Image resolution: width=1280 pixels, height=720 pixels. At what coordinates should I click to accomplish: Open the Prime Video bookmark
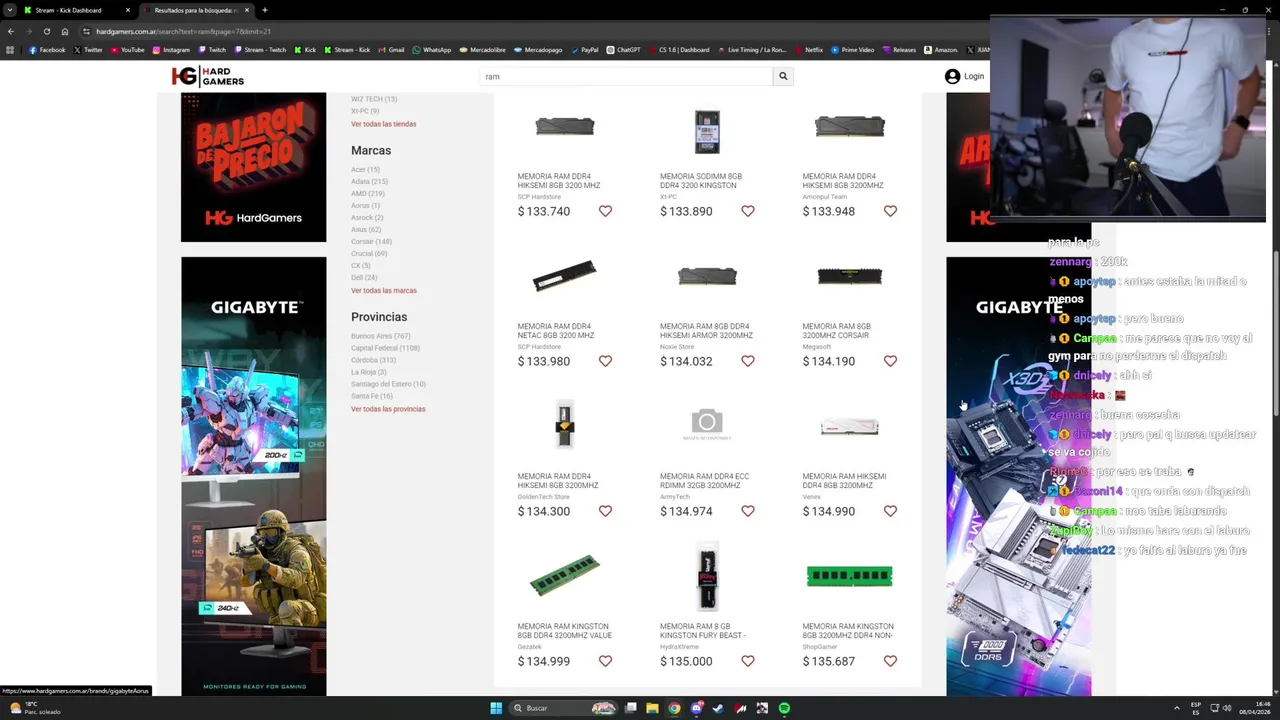pos(852,49)
